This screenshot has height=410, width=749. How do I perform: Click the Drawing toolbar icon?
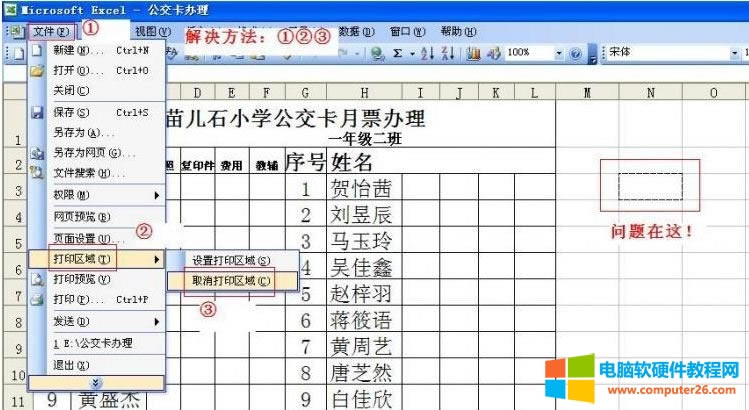click(492, 53)
